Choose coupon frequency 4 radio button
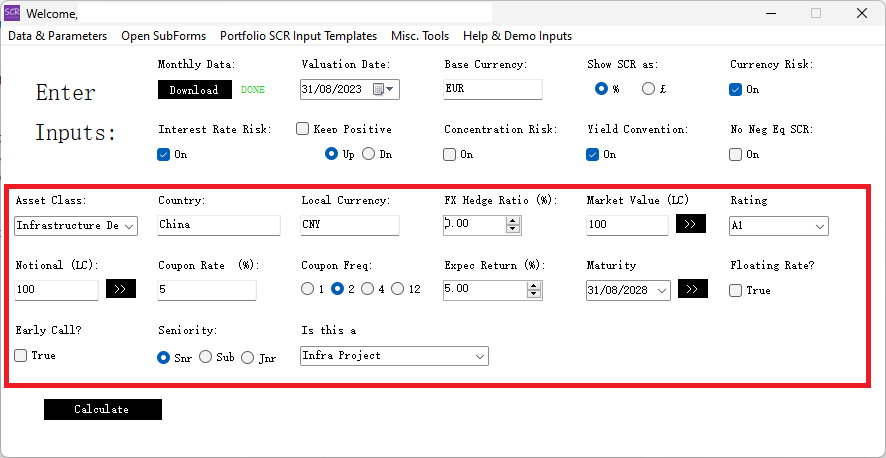 click(x=368, y=289)
